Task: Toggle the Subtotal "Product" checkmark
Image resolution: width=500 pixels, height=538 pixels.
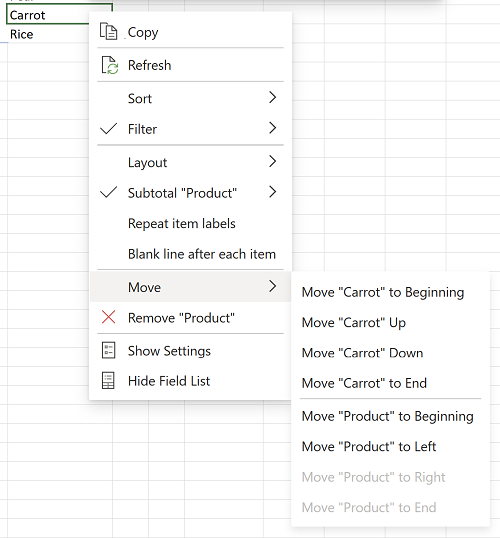Action: click(108, 192)
